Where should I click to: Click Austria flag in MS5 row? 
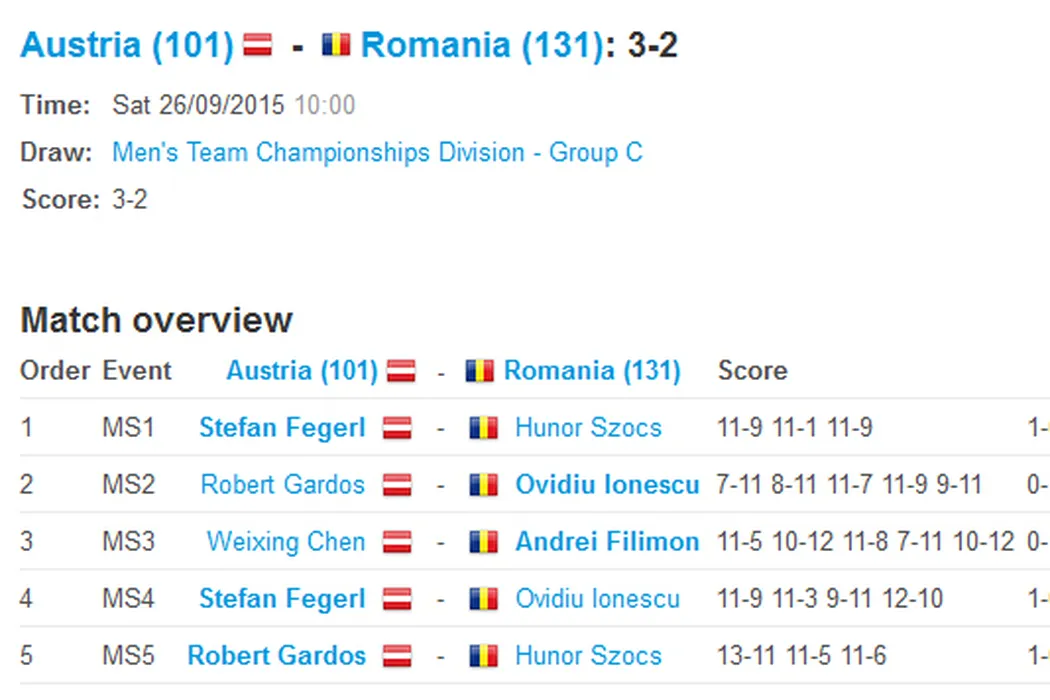pyautogui.click(x=398, y=657)
